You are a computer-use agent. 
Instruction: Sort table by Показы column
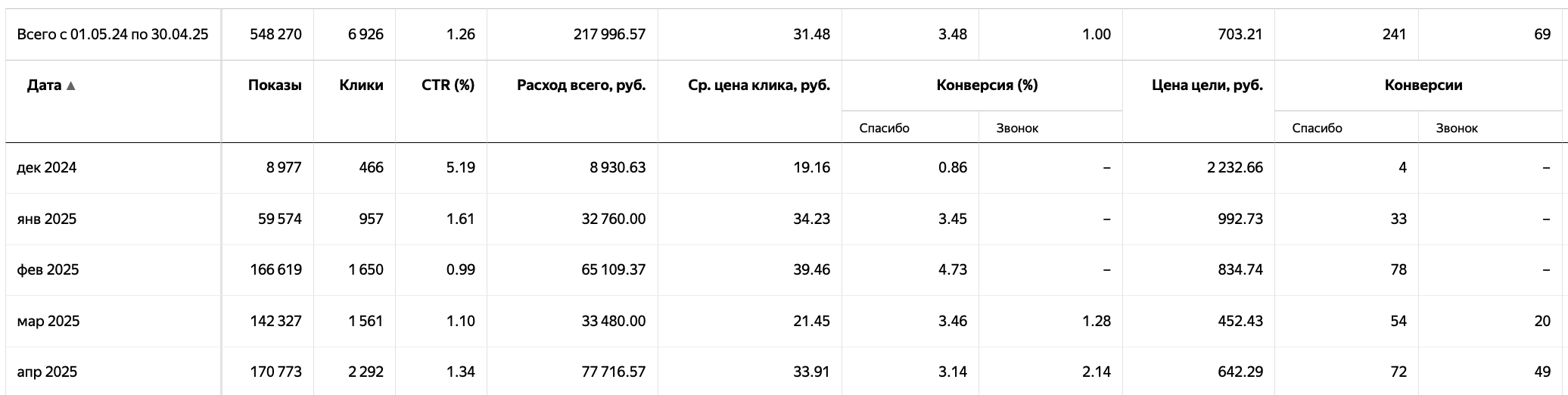click(275, 86)
